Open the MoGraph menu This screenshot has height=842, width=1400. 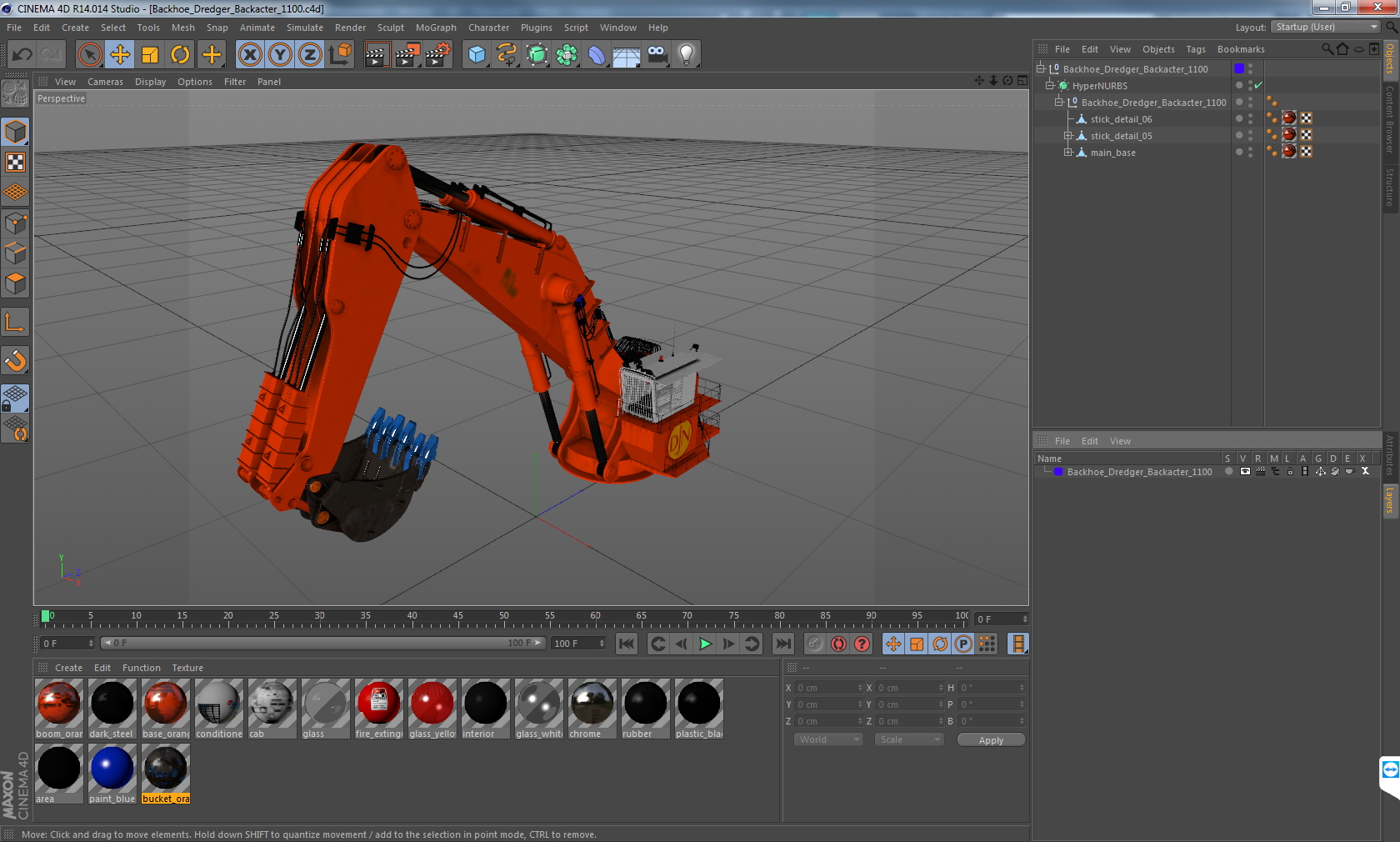(x=436, y=28)
